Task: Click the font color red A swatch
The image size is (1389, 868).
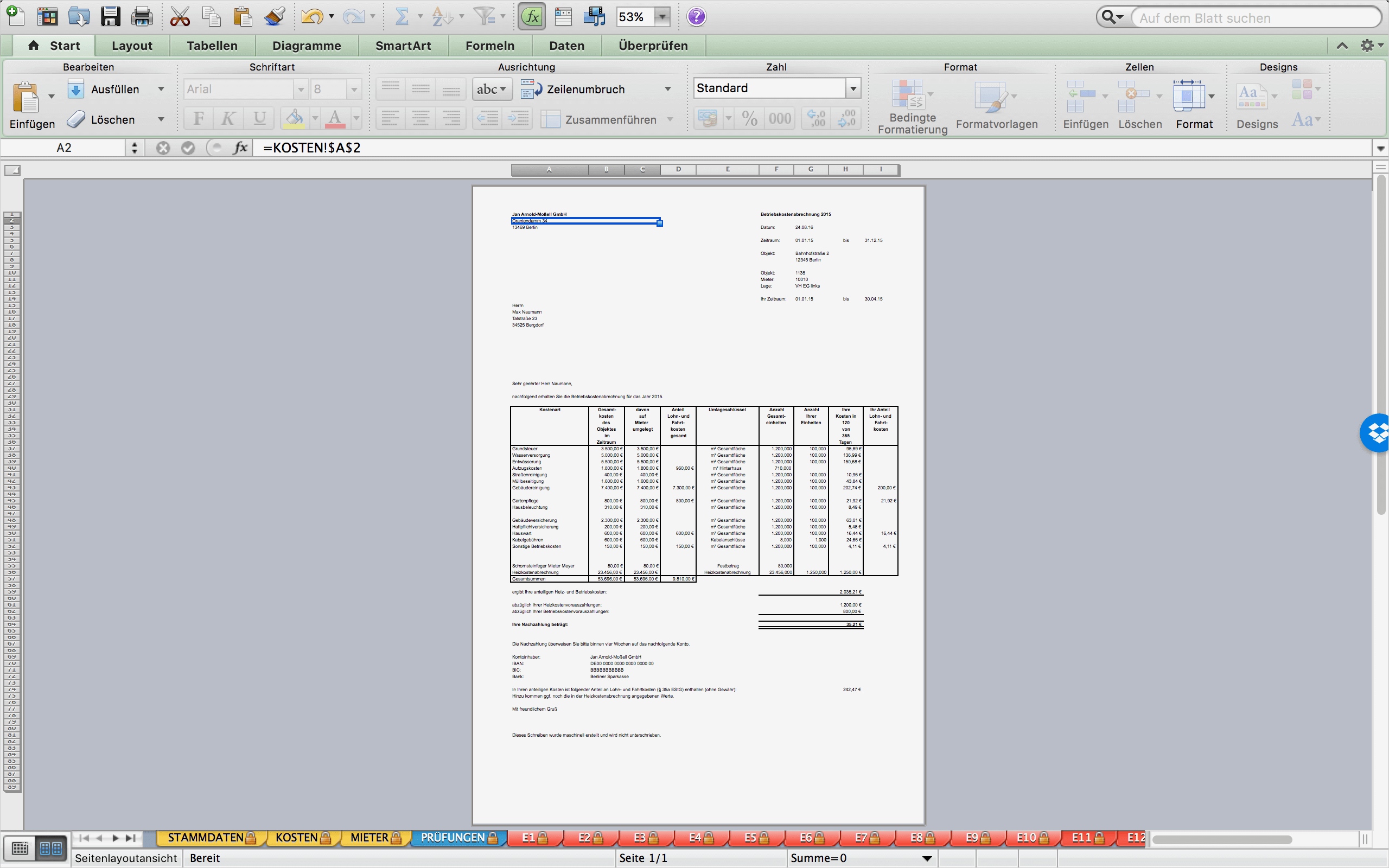Action: pyautogui.click(x=335, y=119)
